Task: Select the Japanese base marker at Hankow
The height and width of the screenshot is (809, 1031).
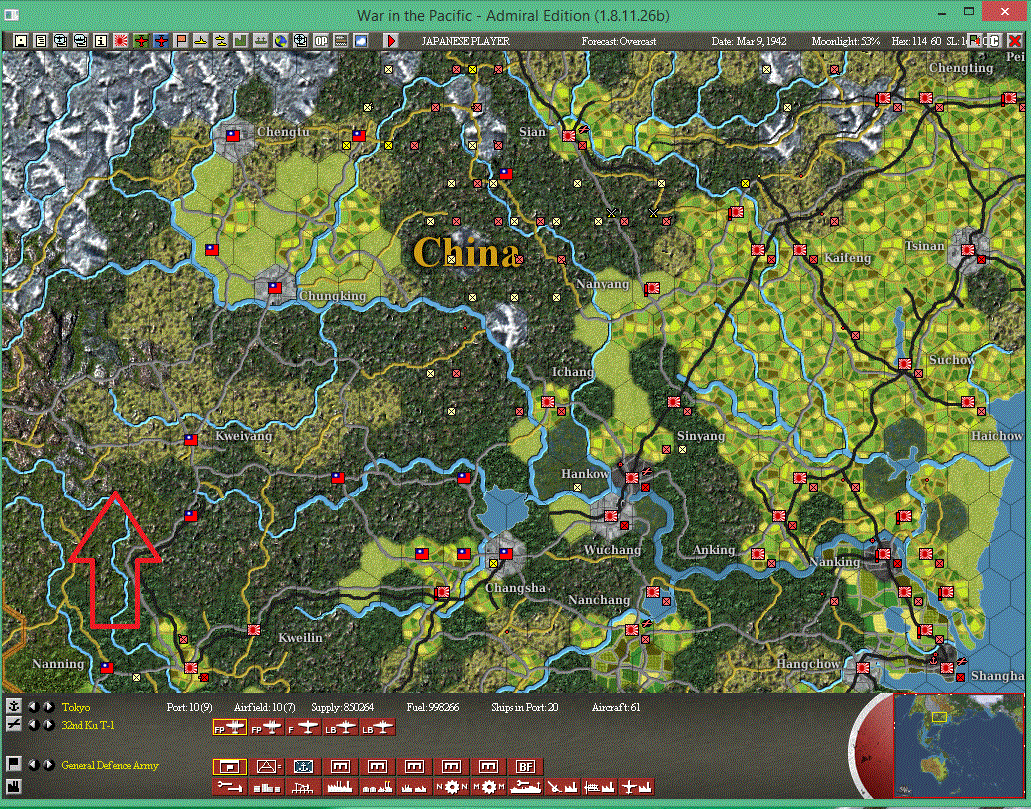Action: pos(632,478)
